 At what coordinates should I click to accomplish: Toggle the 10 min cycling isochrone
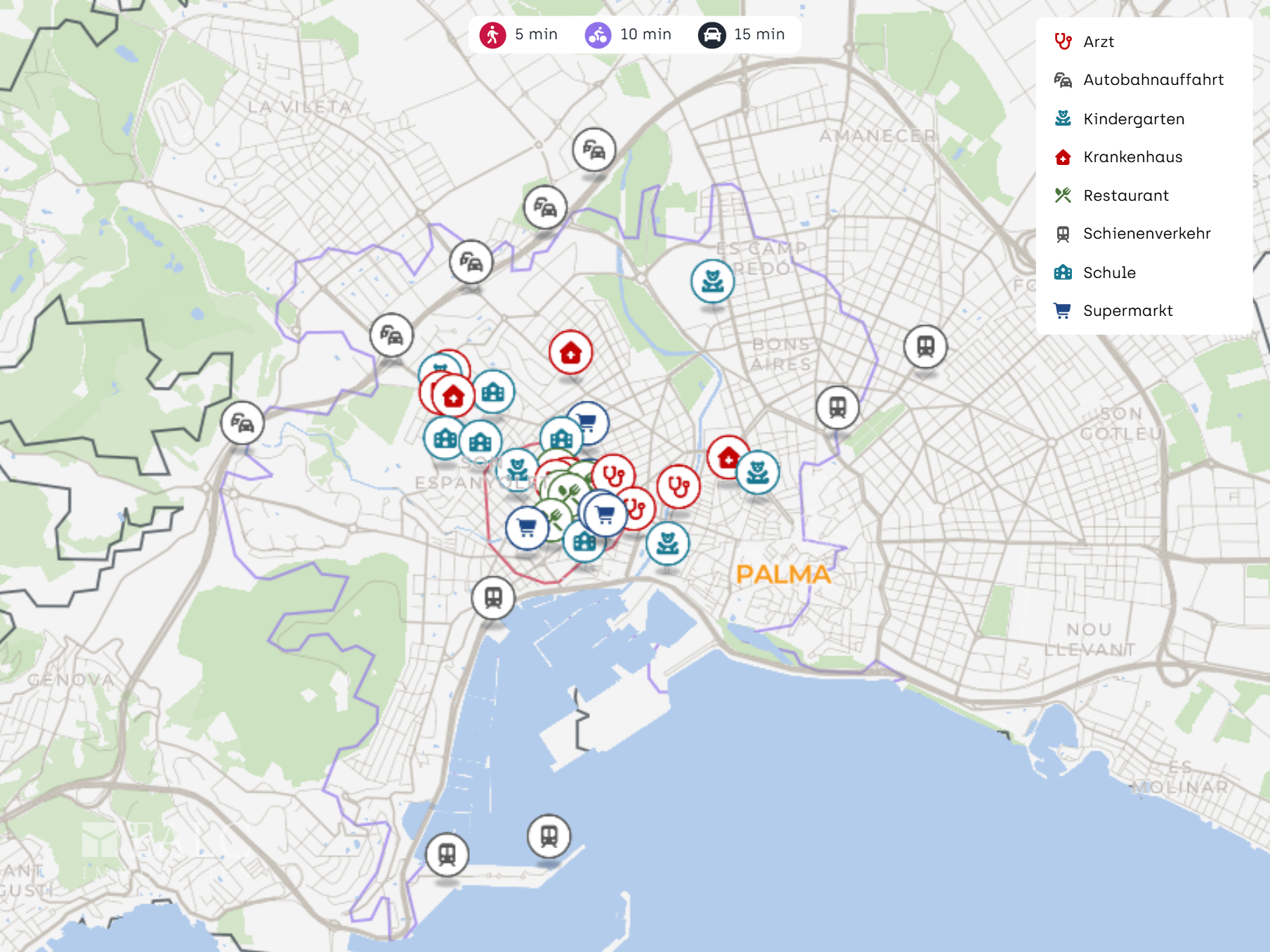coord(629,34)
